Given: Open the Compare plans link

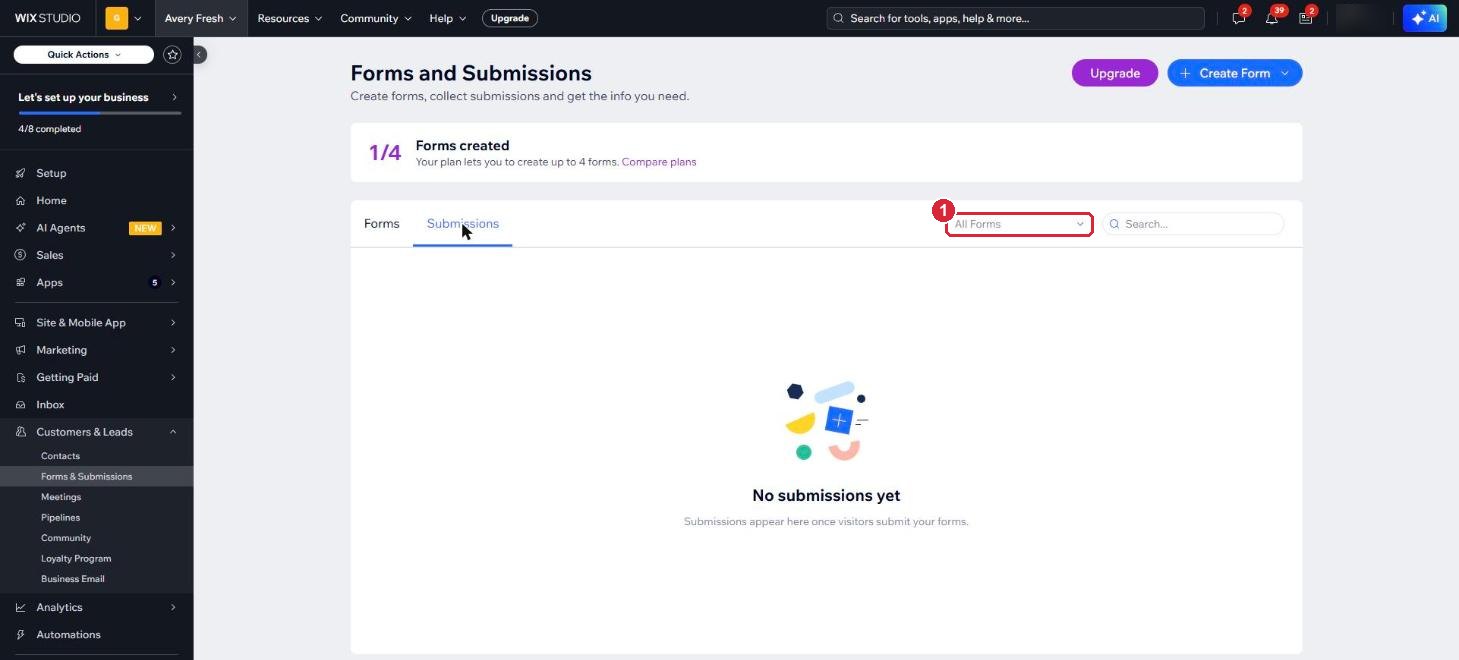Looking at the screenshot, I should click(x=659, y=162).
